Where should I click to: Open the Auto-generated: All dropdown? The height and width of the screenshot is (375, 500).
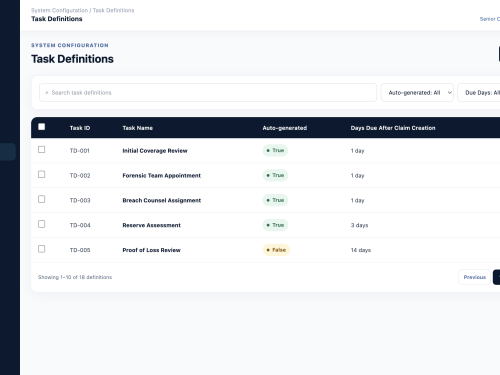417,92
